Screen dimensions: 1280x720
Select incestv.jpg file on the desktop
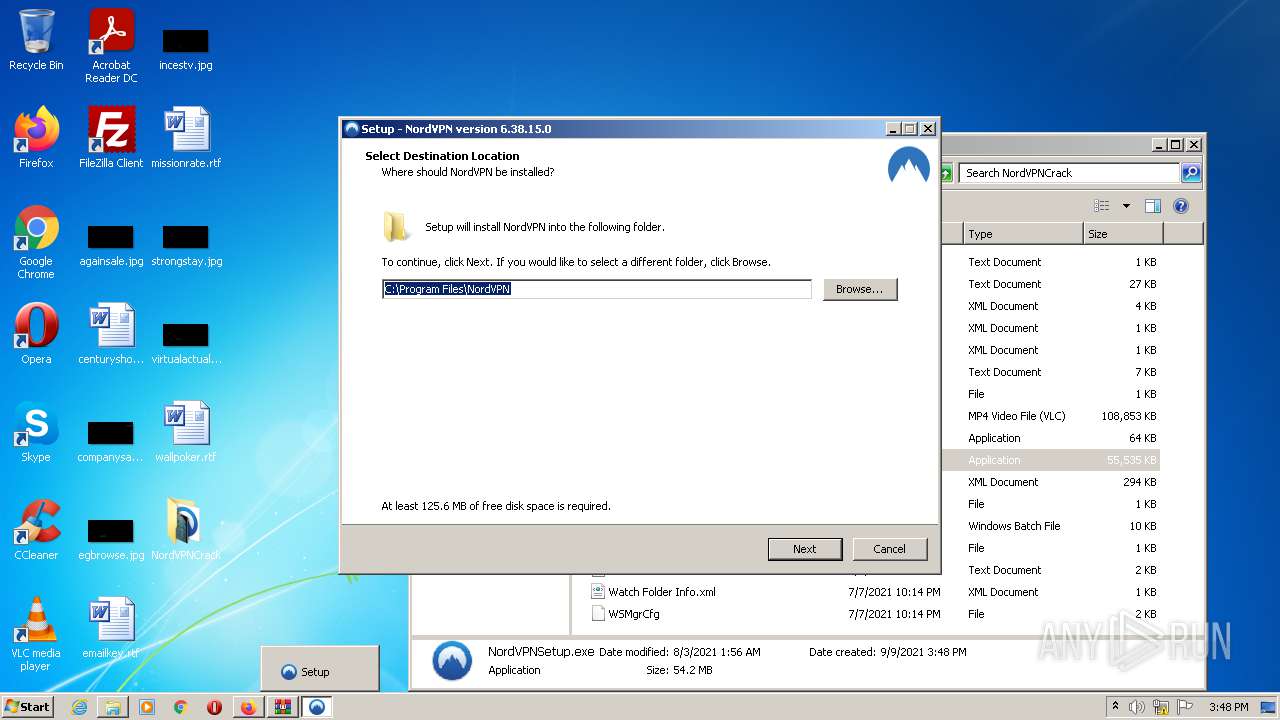tap(186, 50)
